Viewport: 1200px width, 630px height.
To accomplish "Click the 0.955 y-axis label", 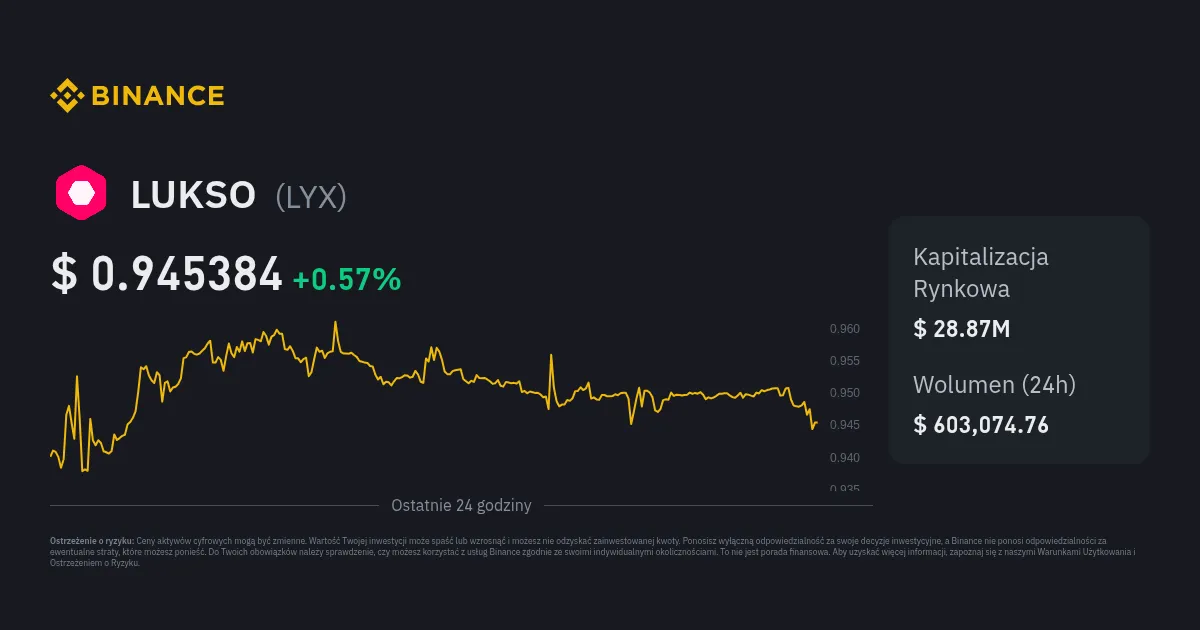I will pos(845,361).
